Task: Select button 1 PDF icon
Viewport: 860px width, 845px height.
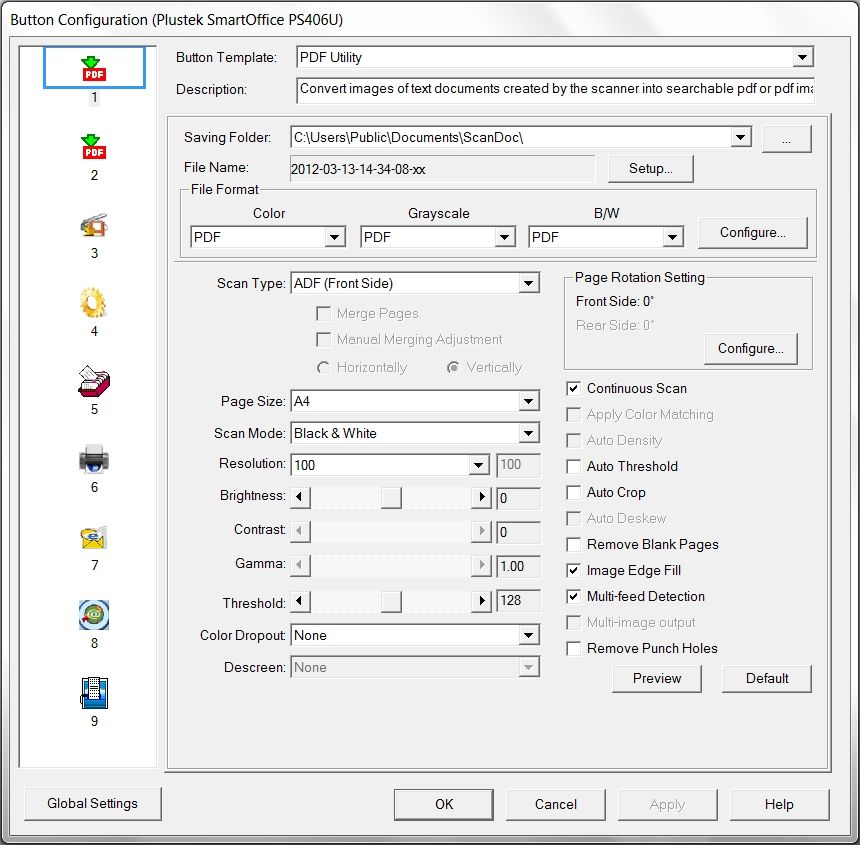Action: click(94, 68)
